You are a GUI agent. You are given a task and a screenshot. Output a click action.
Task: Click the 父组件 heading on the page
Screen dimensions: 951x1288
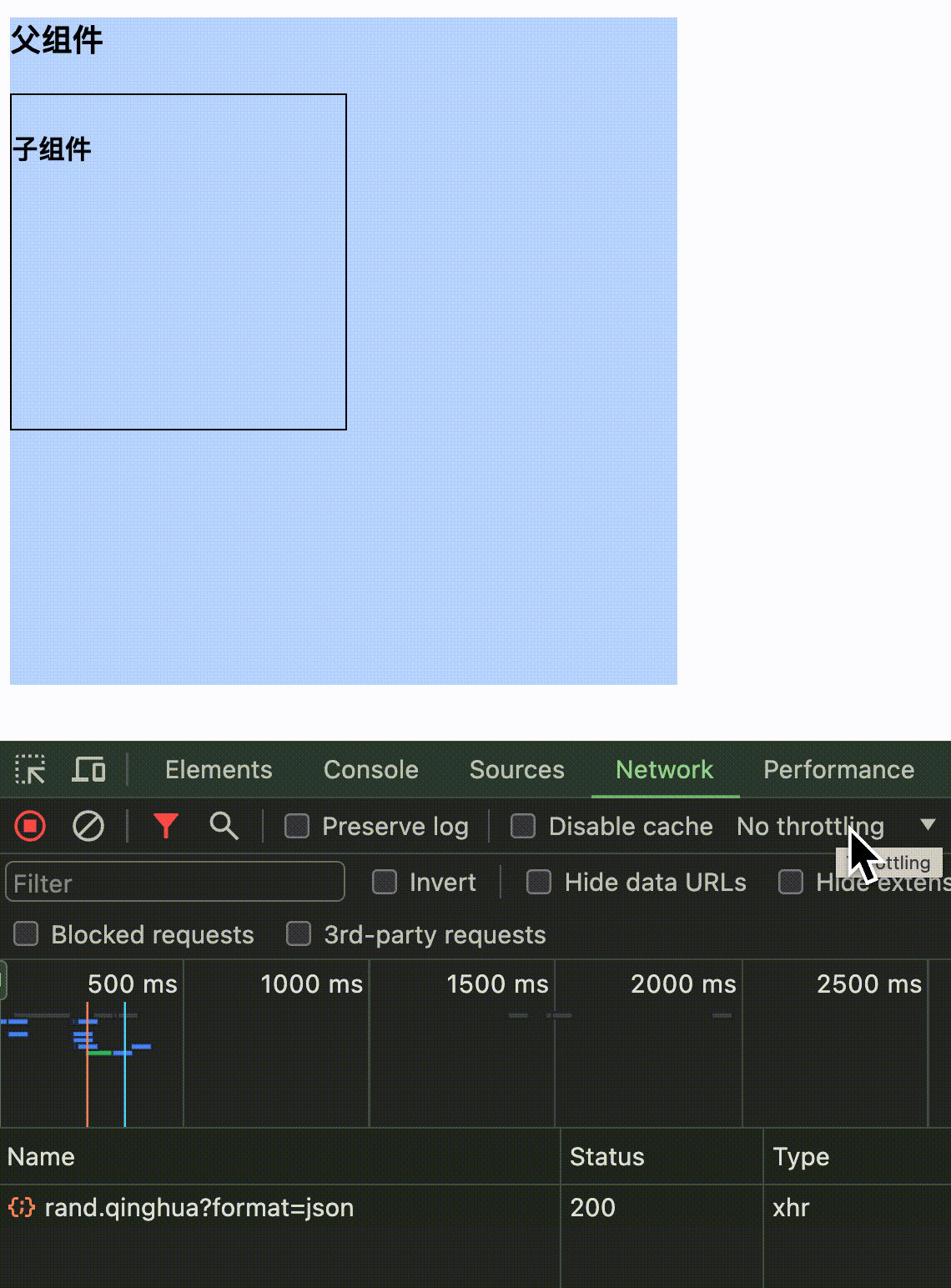pos(57,39)
